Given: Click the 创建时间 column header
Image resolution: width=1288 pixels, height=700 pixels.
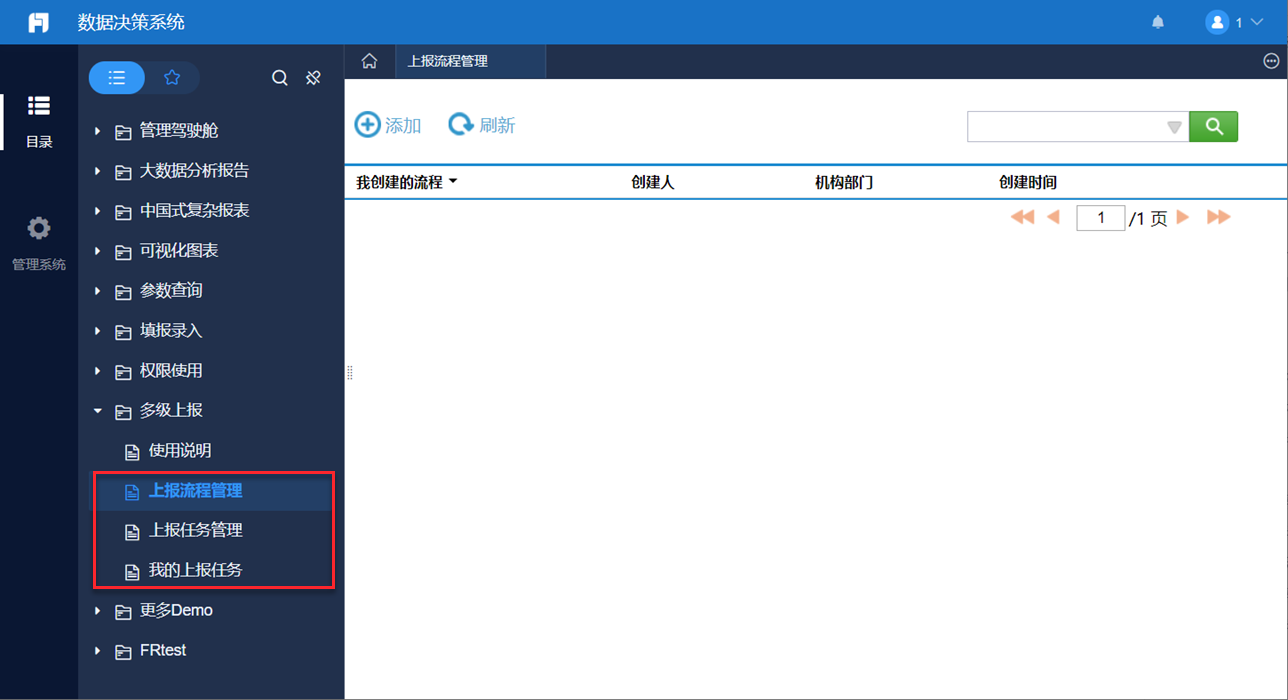Looking at the screenshot, I should (x=1028, y=182).
